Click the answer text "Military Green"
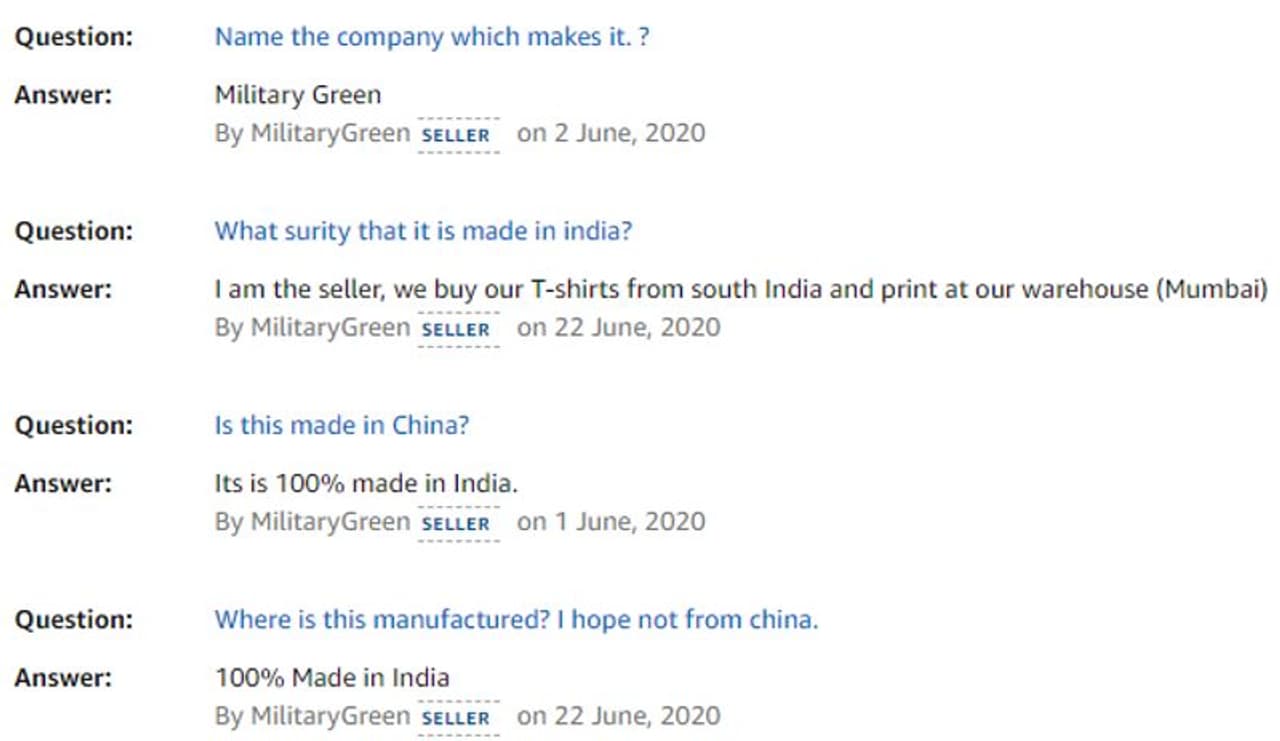Screen dimensions: 1280x741 [298, 96]
